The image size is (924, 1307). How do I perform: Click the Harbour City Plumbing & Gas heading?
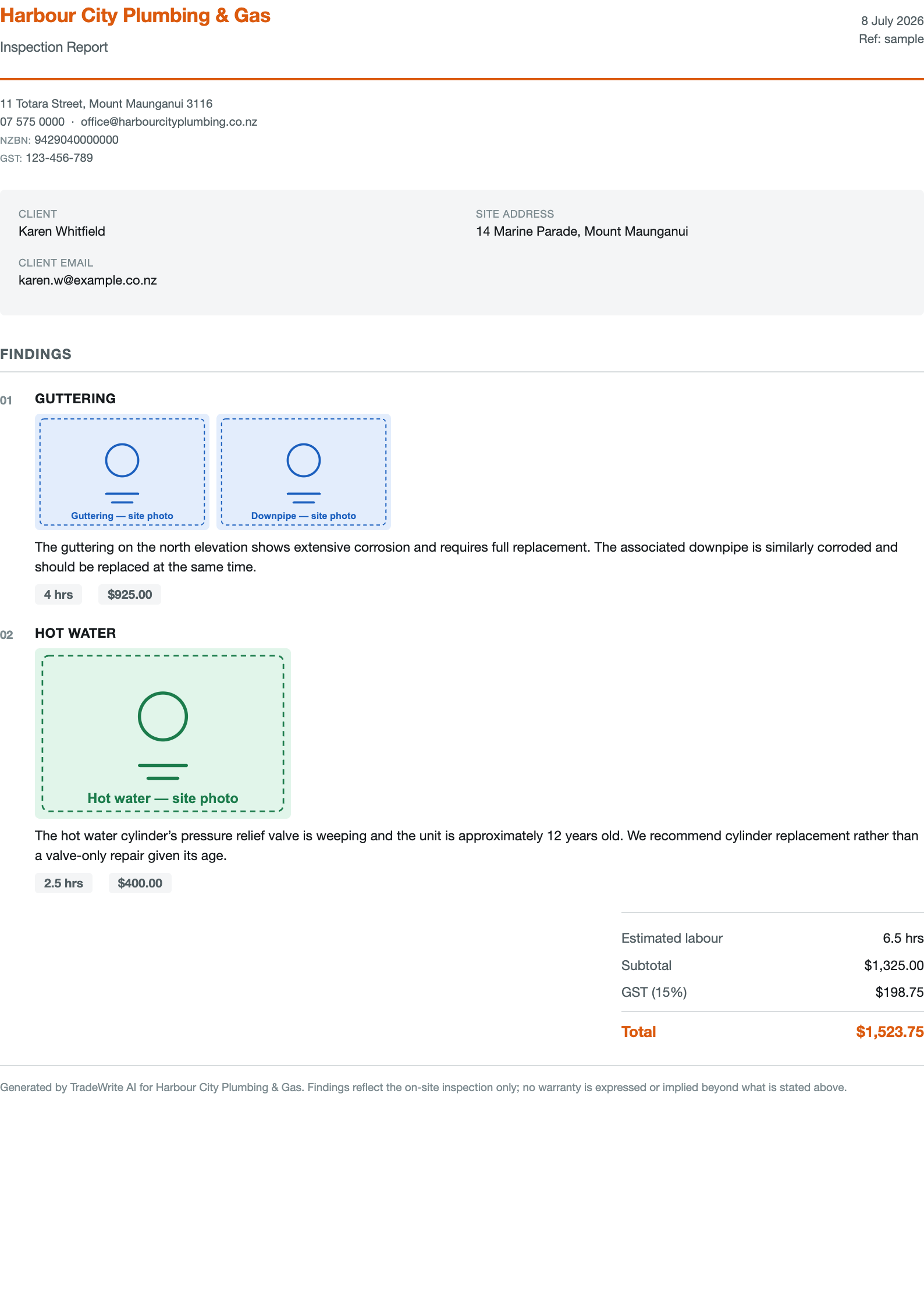tap(135, 15)
